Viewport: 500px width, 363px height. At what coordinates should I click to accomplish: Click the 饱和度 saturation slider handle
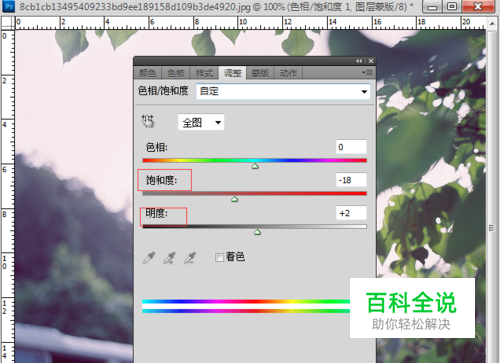tap(235, 199)
